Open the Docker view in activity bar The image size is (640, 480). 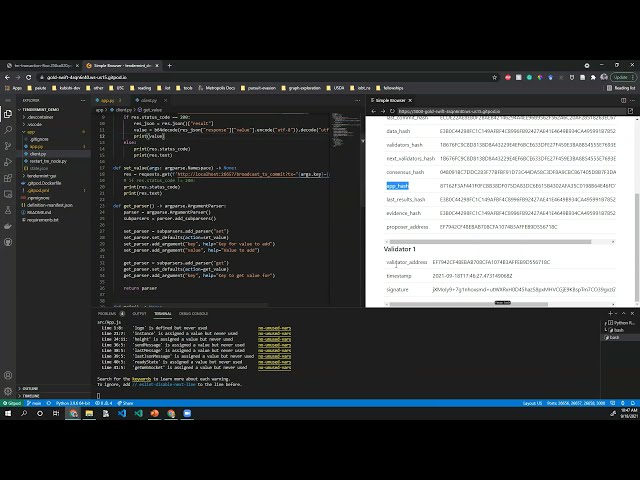tap(8, 226)
